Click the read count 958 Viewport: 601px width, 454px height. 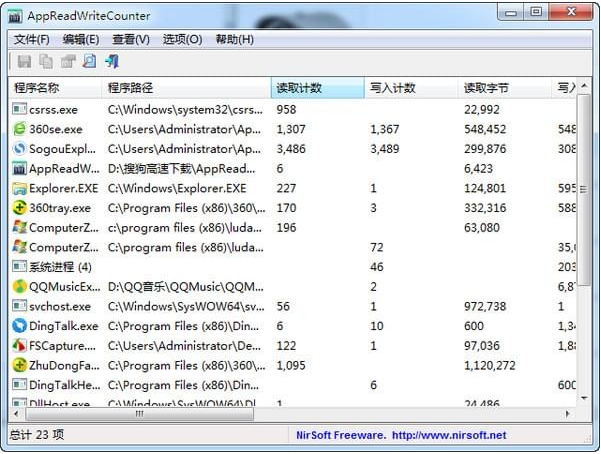(286, 109)
